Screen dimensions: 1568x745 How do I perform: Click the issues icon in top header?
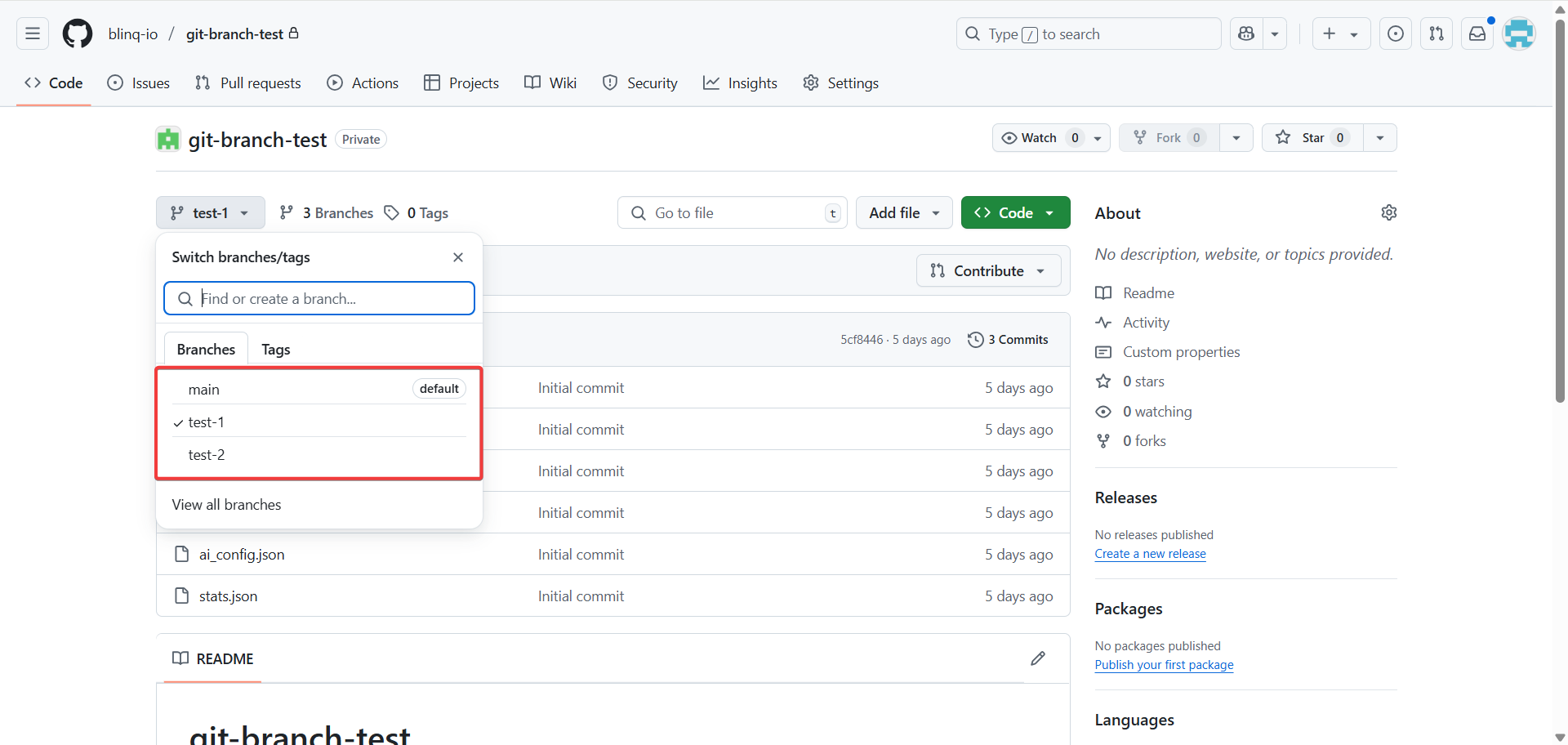[x=1396, y=33]
